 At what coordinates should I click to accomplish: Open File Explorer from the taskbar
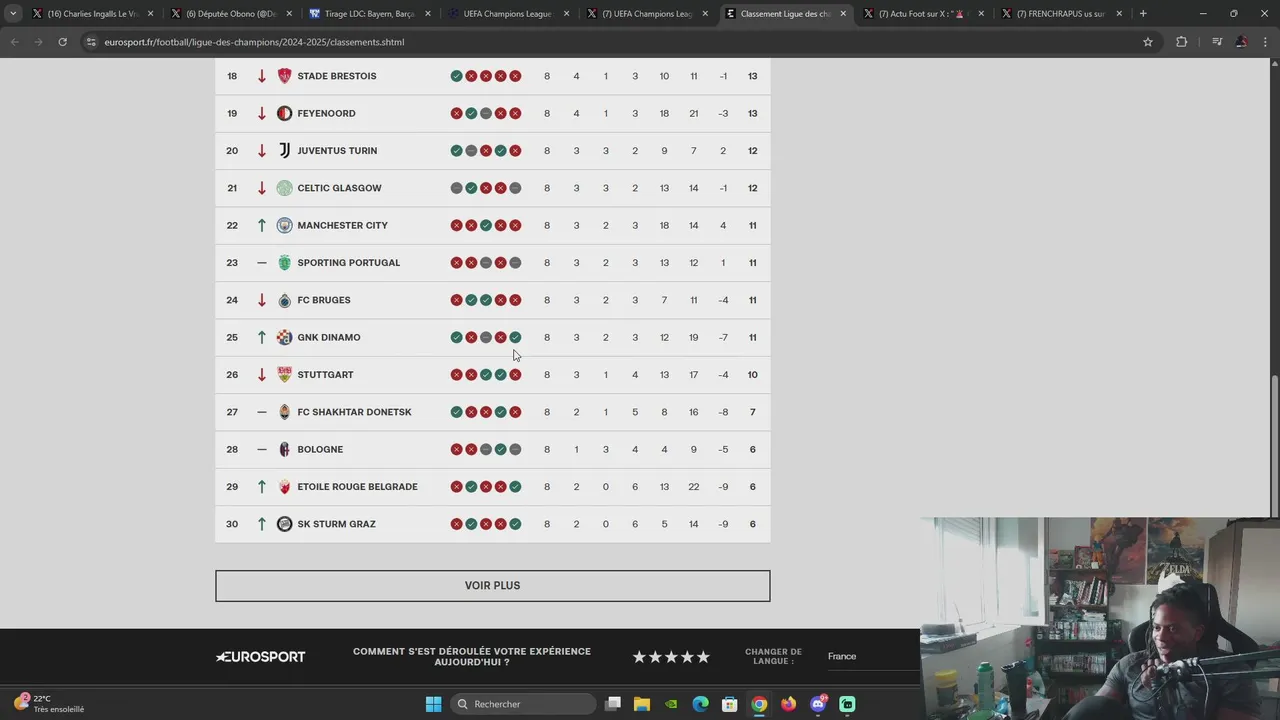(642, 704)
